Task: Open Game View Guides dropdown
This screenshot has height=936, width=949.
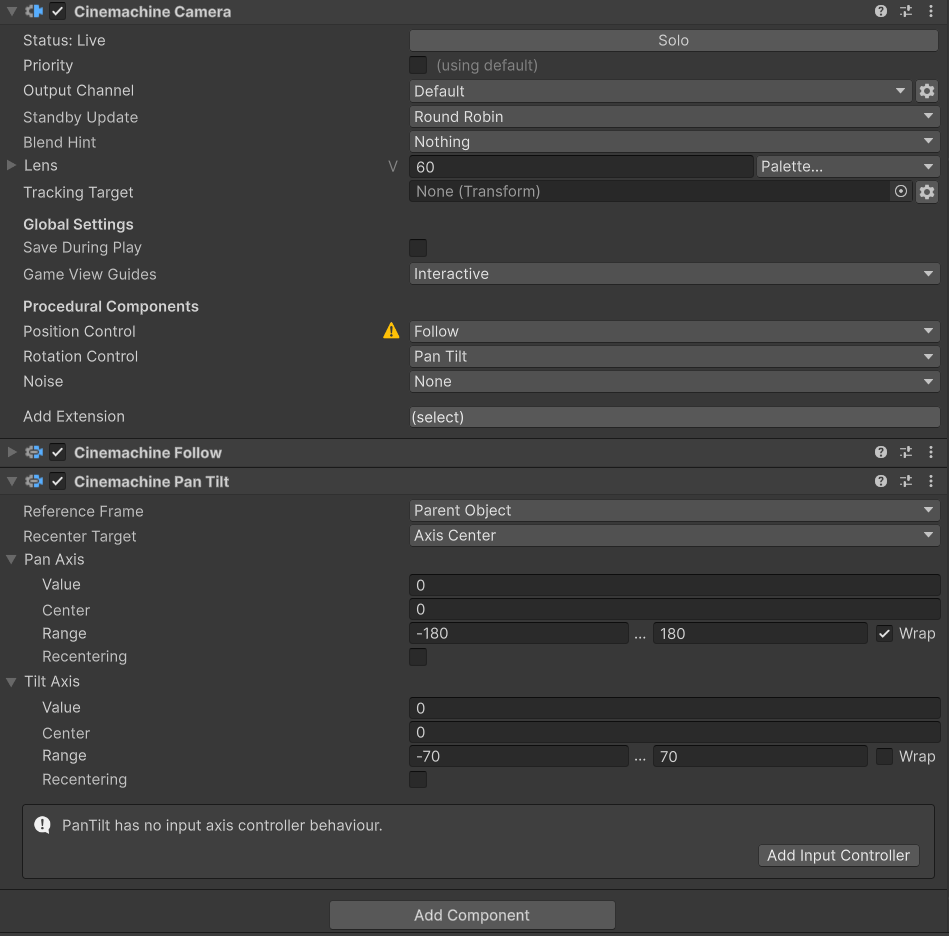Action: click(674, 273)
